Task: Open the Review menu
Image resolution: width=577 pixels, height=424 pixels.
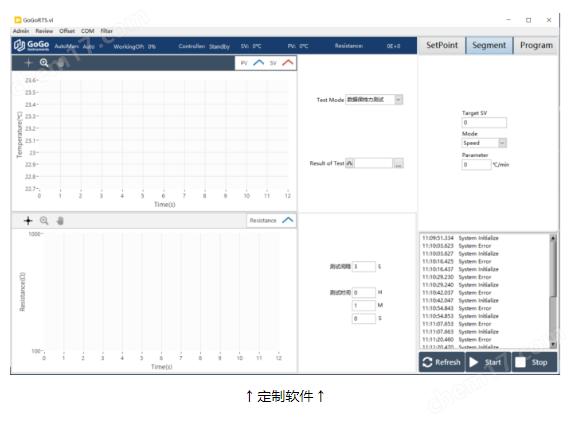Action: click(44, 31)
